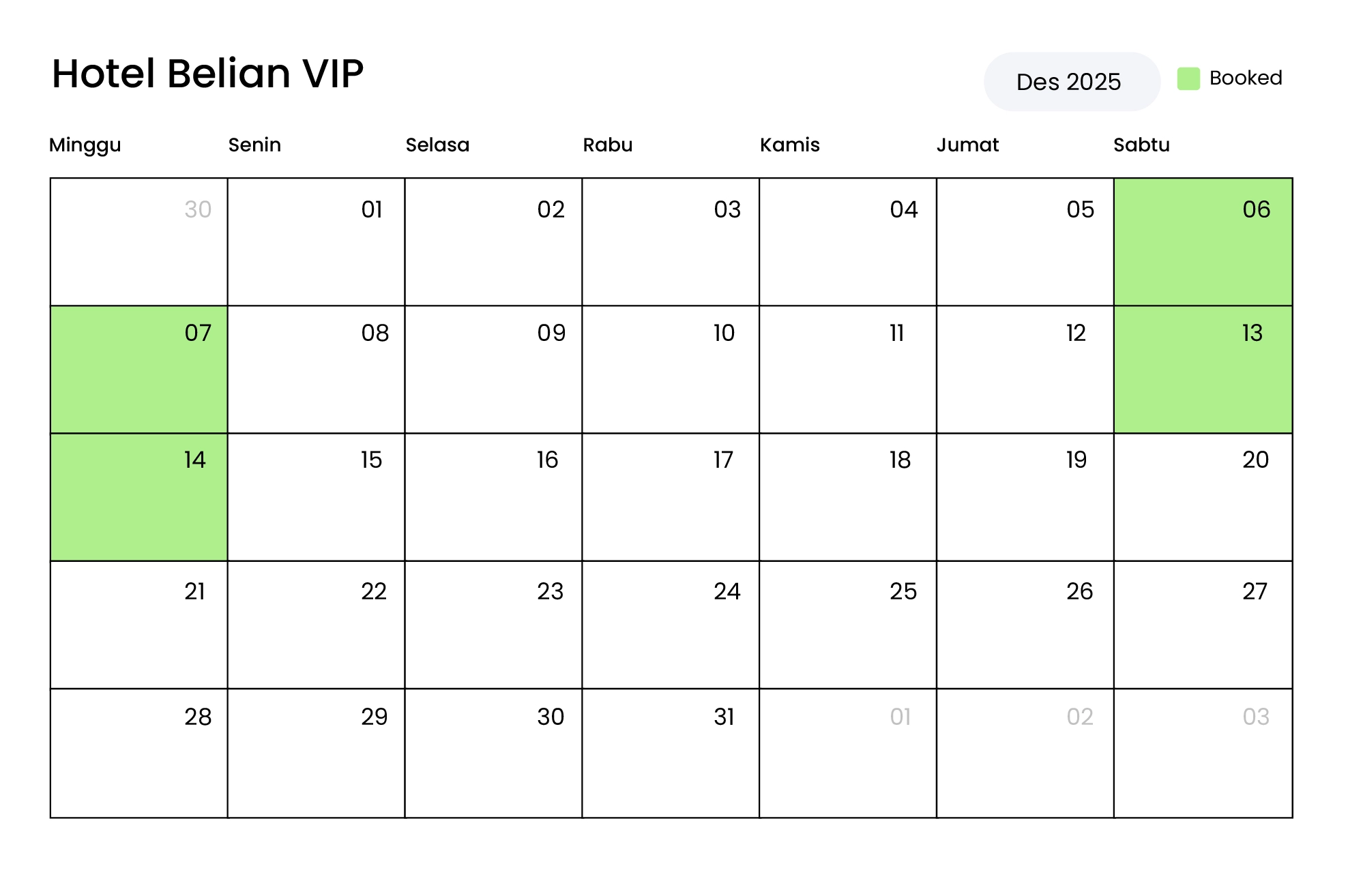Viewport: 1348px width, 896px height.
Task: Click date 10 on Rabu
Action: click(671, 369)
